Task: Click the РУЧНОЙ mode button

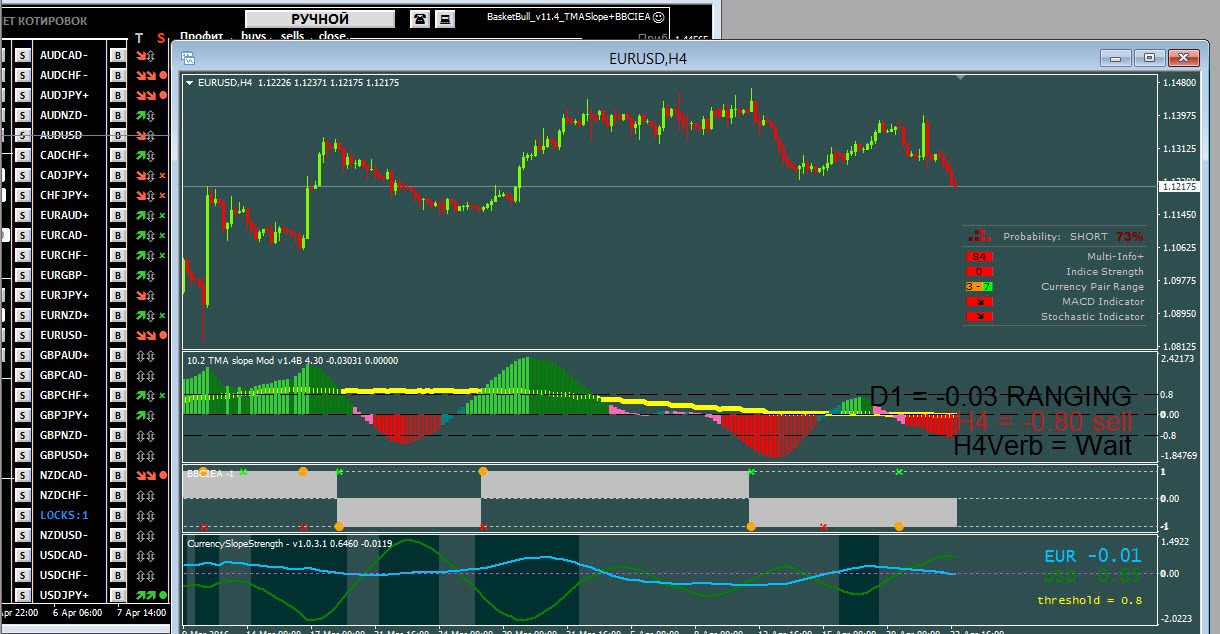Action: (x=320, y=19)
